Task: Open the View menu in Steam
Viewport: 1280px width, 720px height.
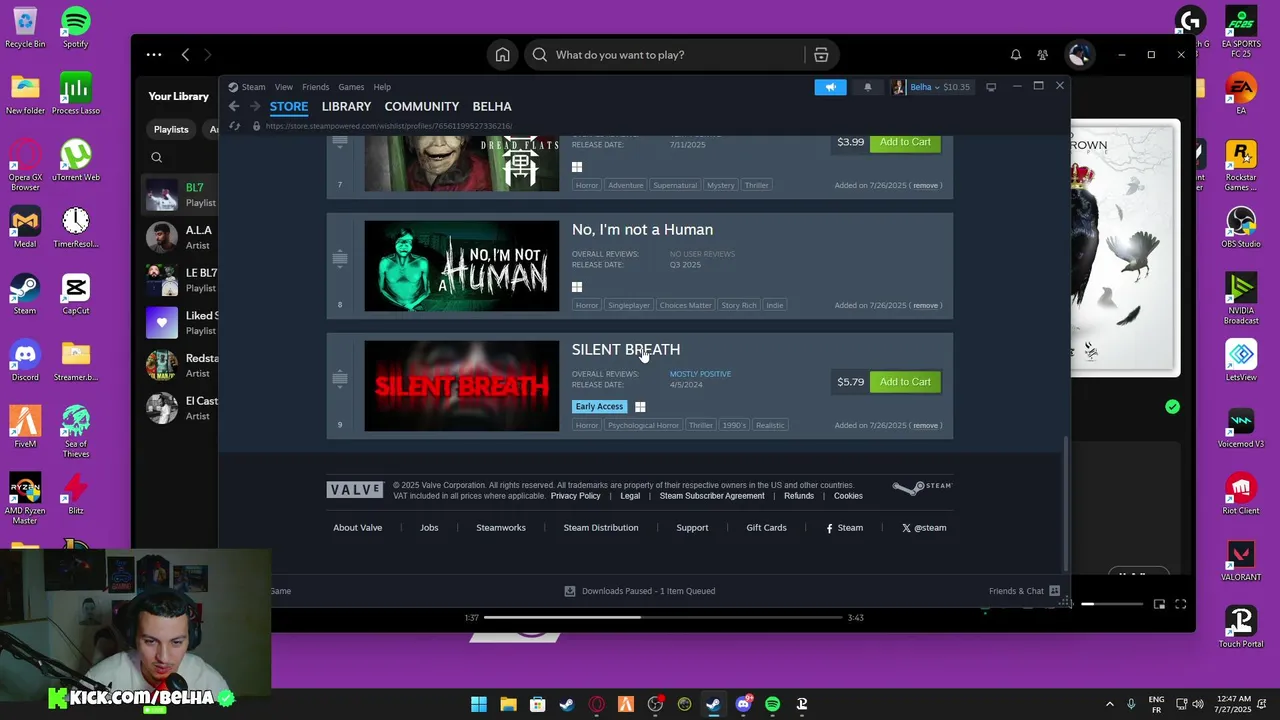Action: [x=284, y=87]
